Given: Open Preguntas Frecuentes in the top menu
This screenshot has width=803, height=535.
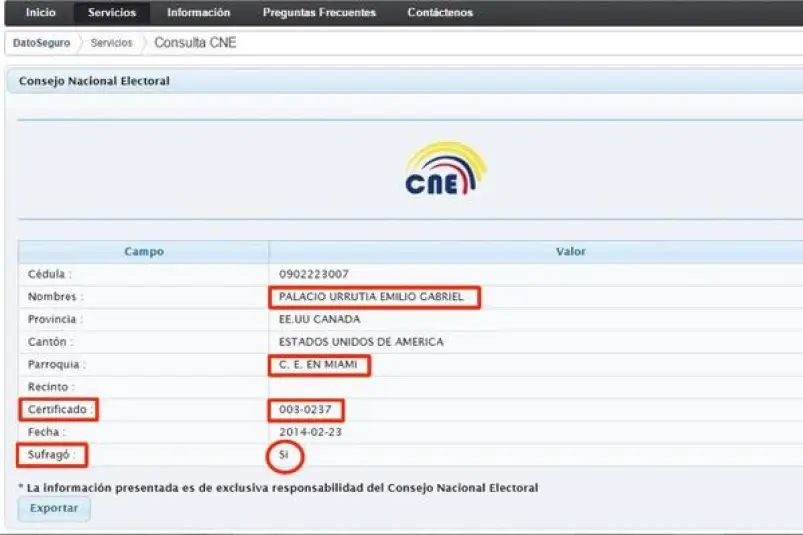Looking at the screenshot, I should [319, 12].
